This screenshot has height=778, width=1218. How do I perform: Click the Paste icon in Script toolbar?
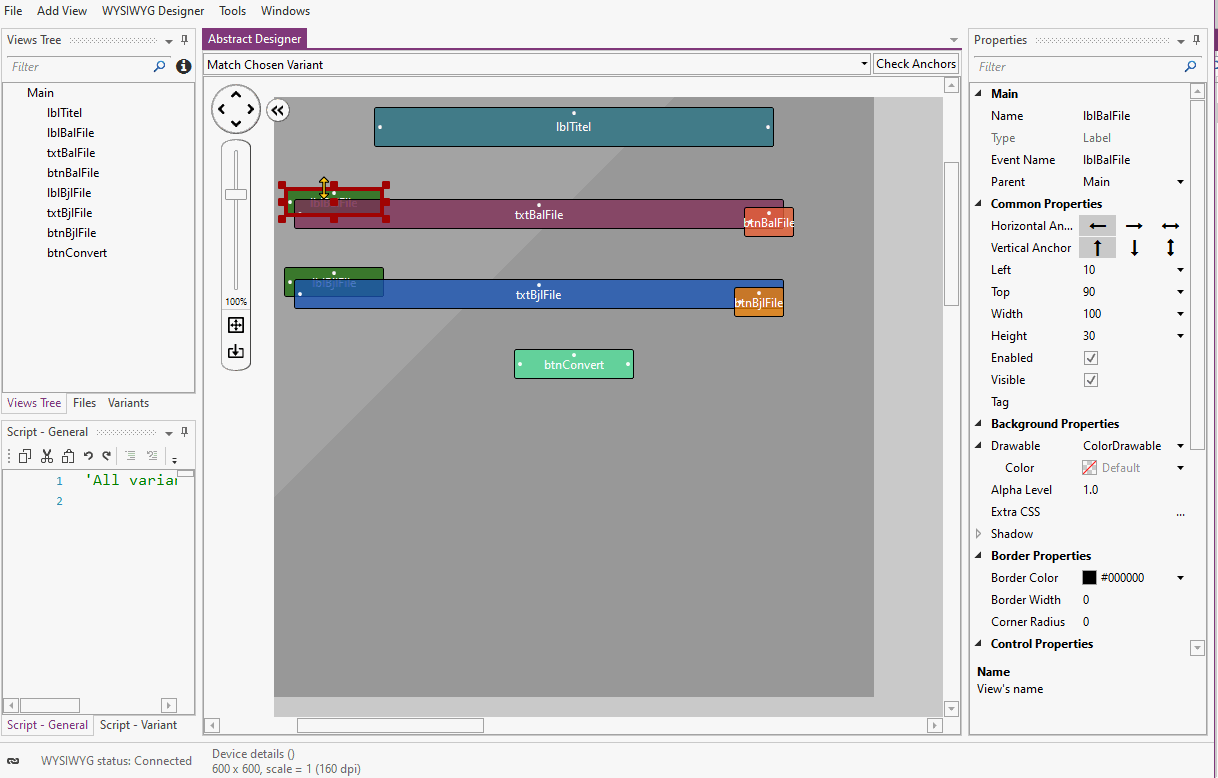tap(68, 456)
